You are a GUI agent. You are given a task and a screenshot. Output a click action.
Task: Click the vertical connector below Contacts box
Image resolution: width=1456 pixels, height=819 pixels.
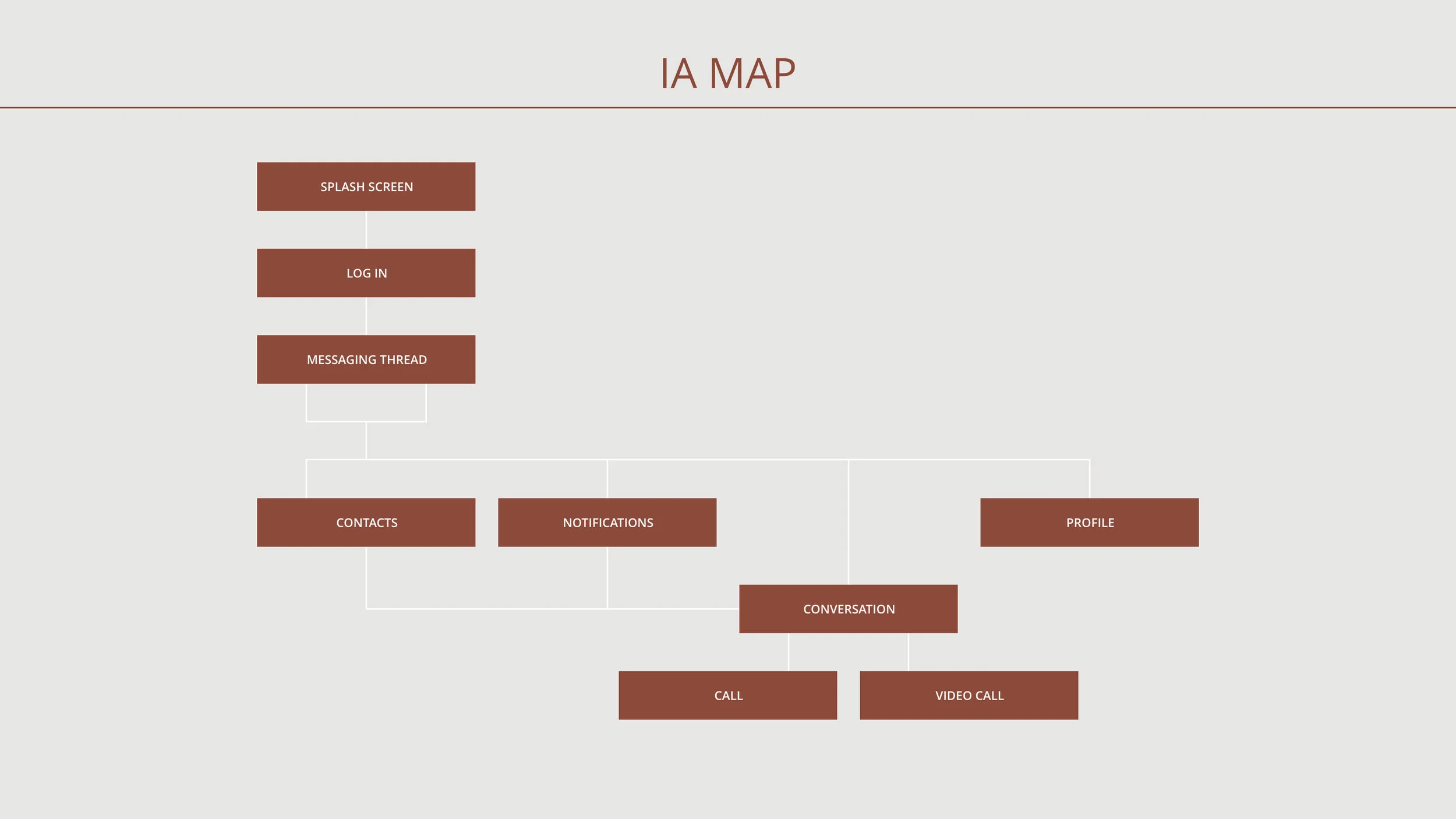coord(366,577)
